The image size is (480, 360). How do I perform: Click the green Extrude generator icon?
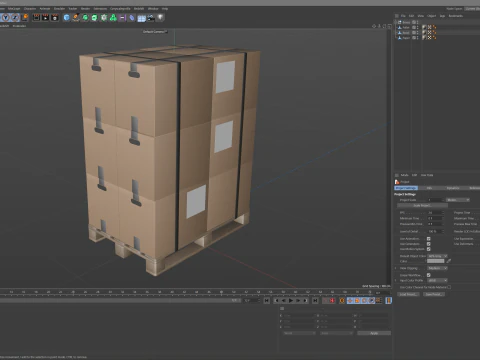95,17
